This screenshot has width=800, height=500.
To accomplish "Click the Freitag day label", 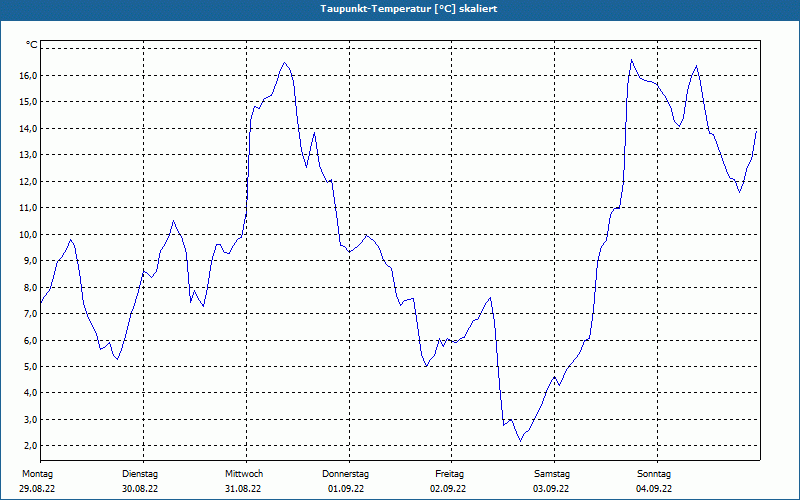I will coord(449,474).
